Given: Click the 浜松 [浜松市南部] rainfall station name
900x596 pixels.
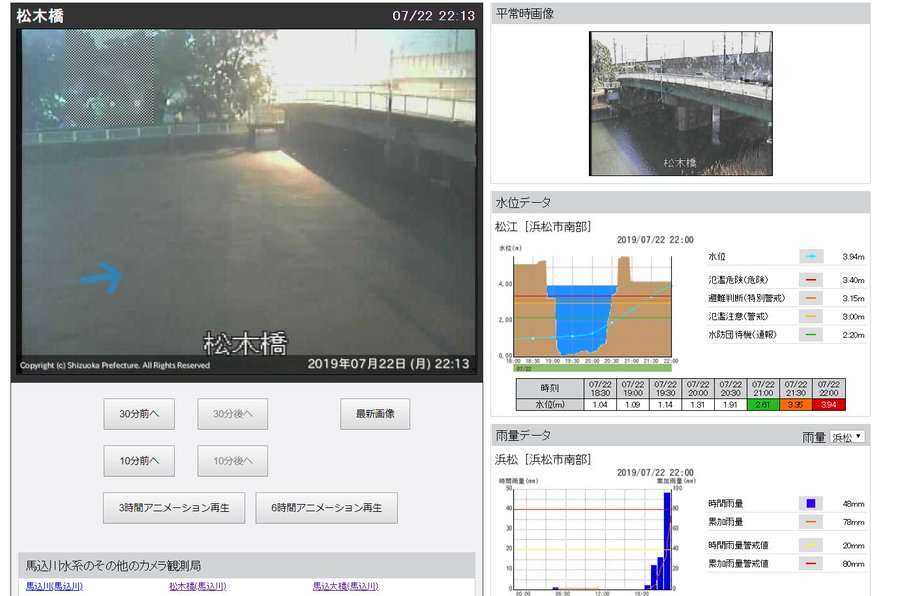Looking at the screenshot, I should pos(543,460).
